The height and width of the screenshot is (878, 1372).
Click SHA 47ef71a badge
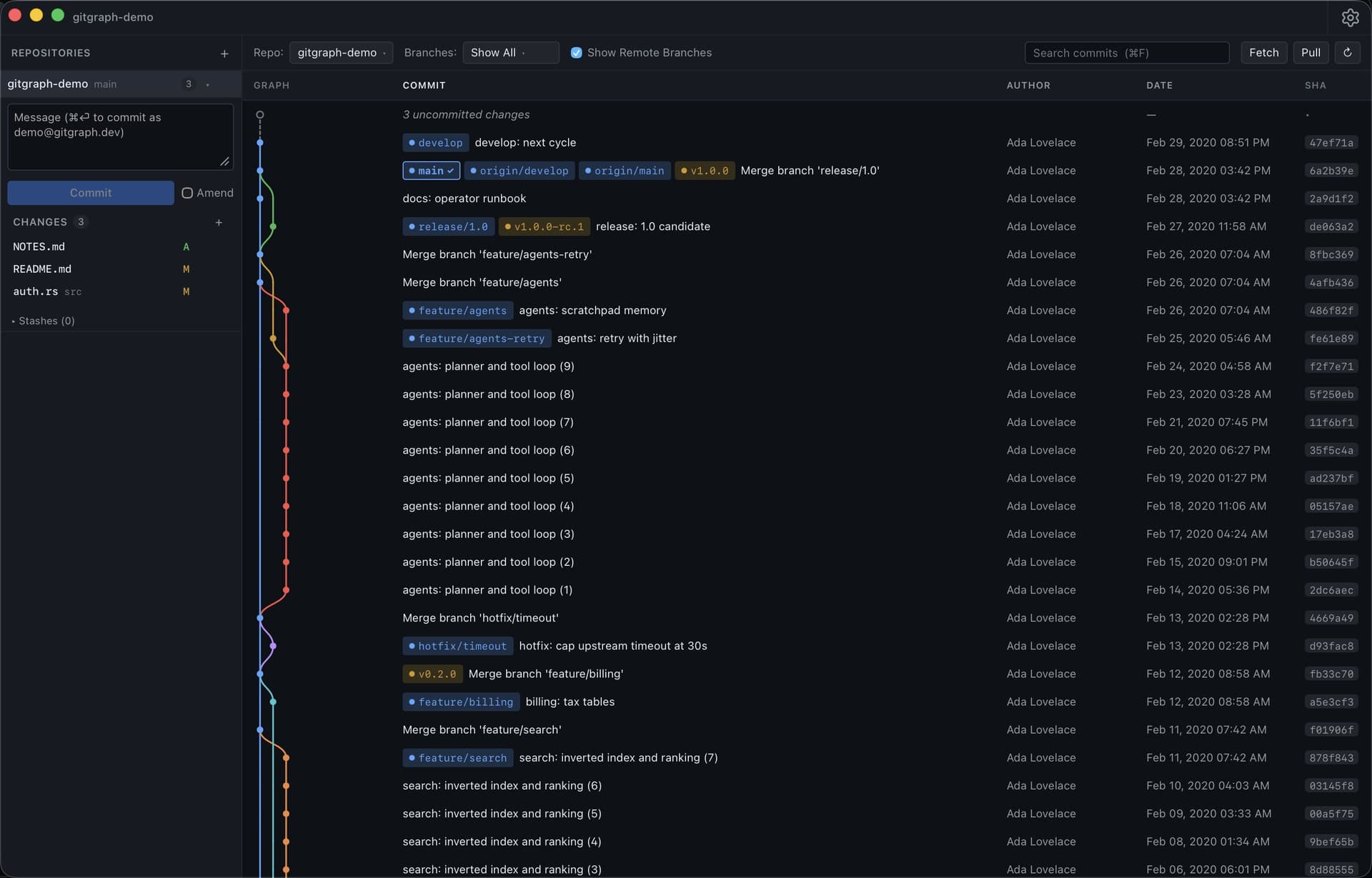click(1331, 143)
